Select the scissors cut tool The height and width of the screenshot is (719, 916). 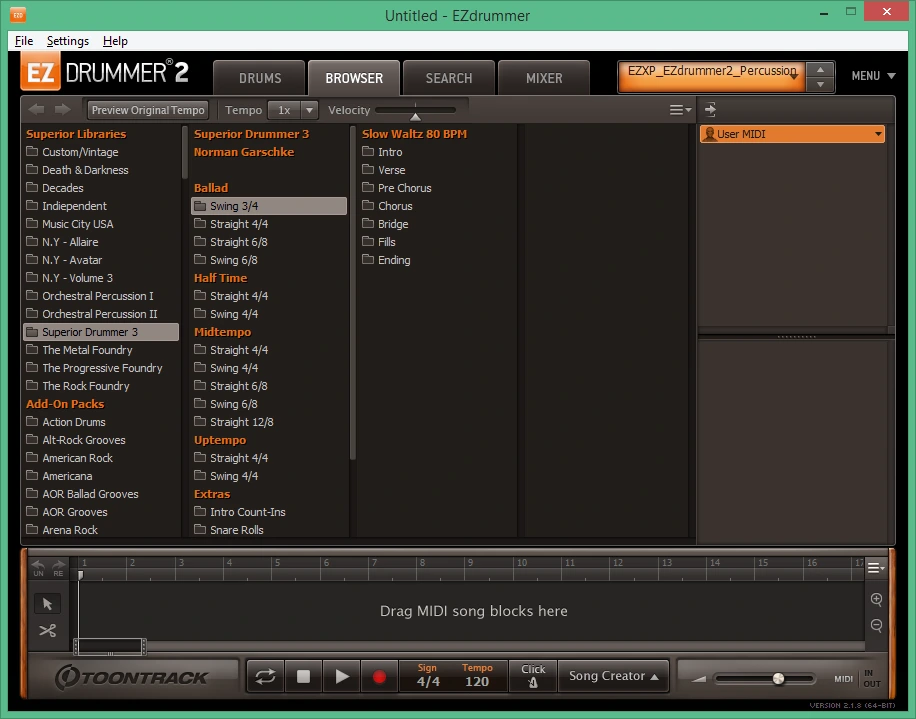(x=47, y=631)
